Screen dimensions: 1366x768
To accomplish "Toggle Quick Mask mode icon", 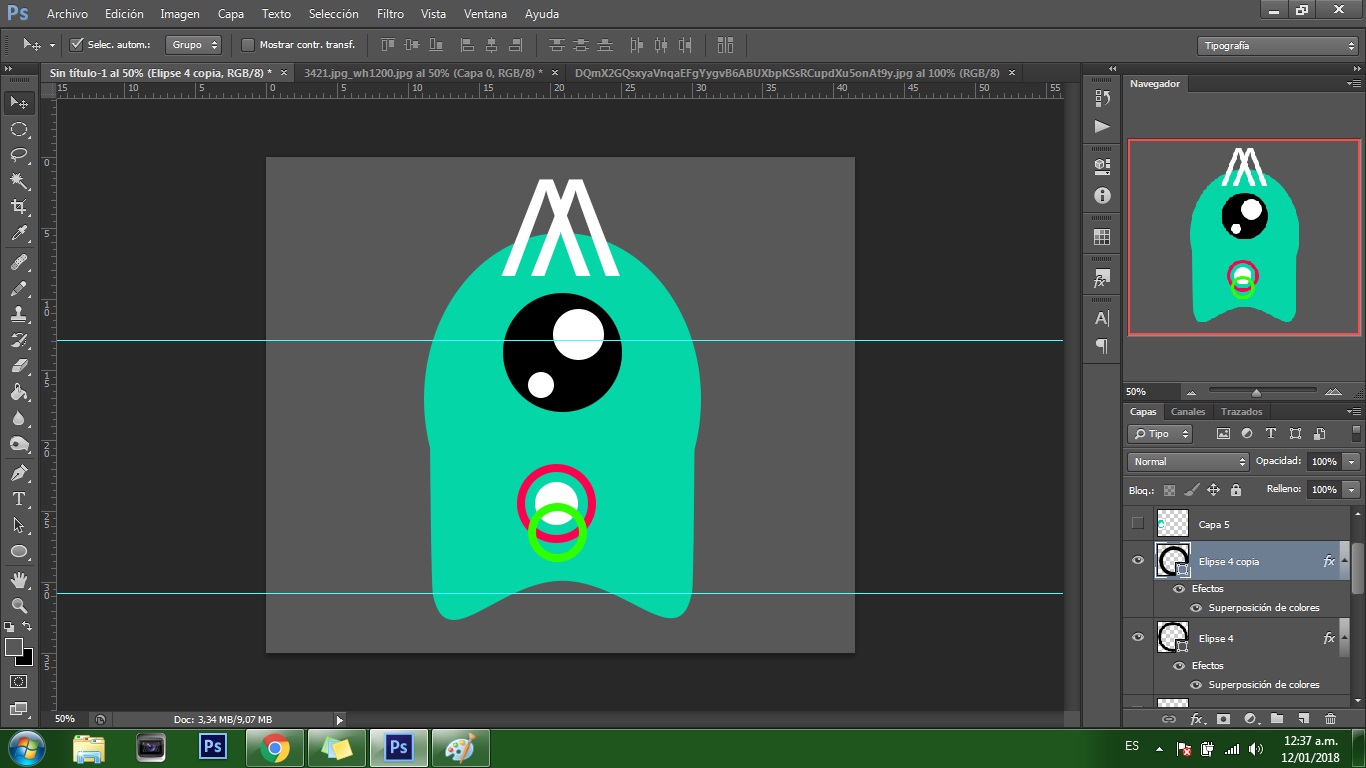I will (x=19, y=682).
